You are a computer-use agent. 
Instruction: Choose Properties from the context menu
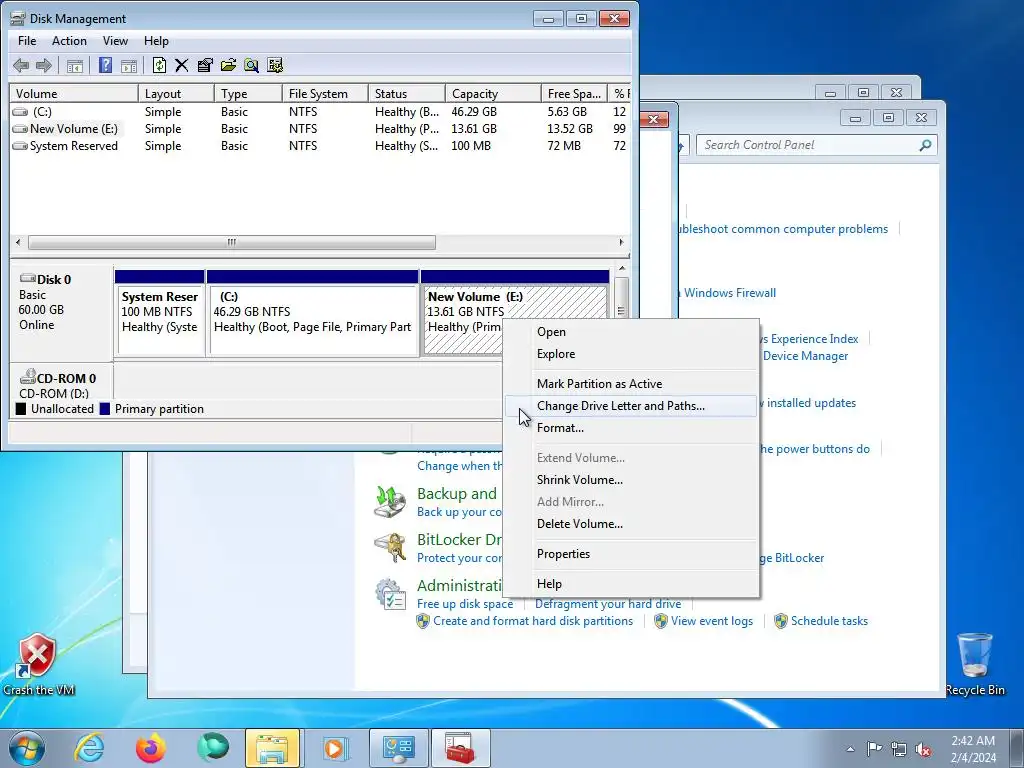point(632,554)
